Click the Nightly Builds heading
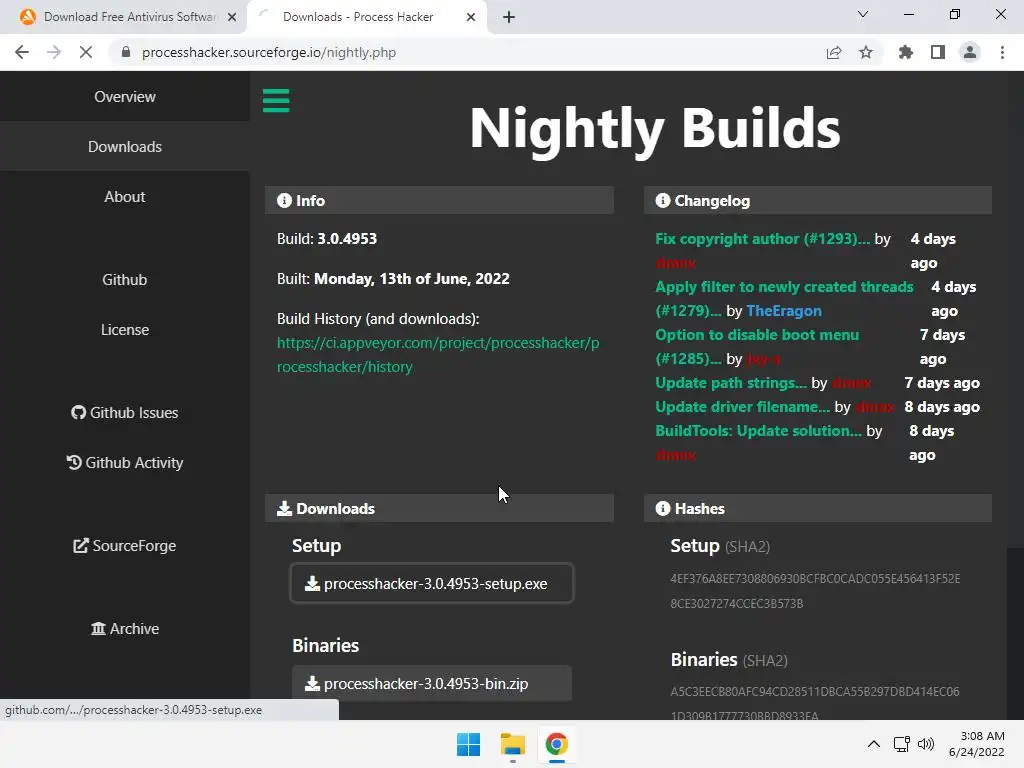Image resolution: width=1024 pixels, height=768 pixels. click(x=655, y=129)
